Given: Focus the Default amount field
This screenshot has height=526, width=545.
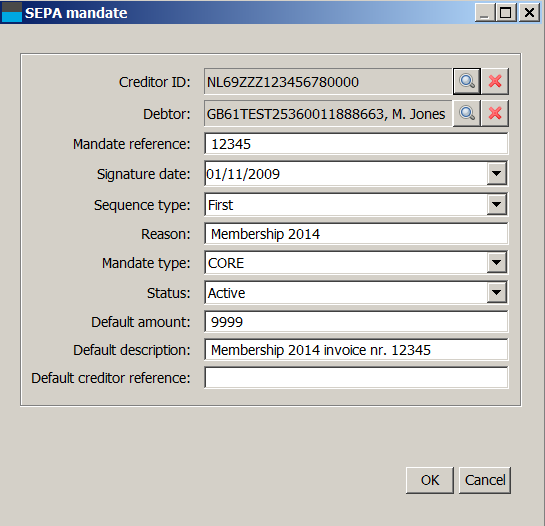Looking at the screenshot, I should click(356, 322).
